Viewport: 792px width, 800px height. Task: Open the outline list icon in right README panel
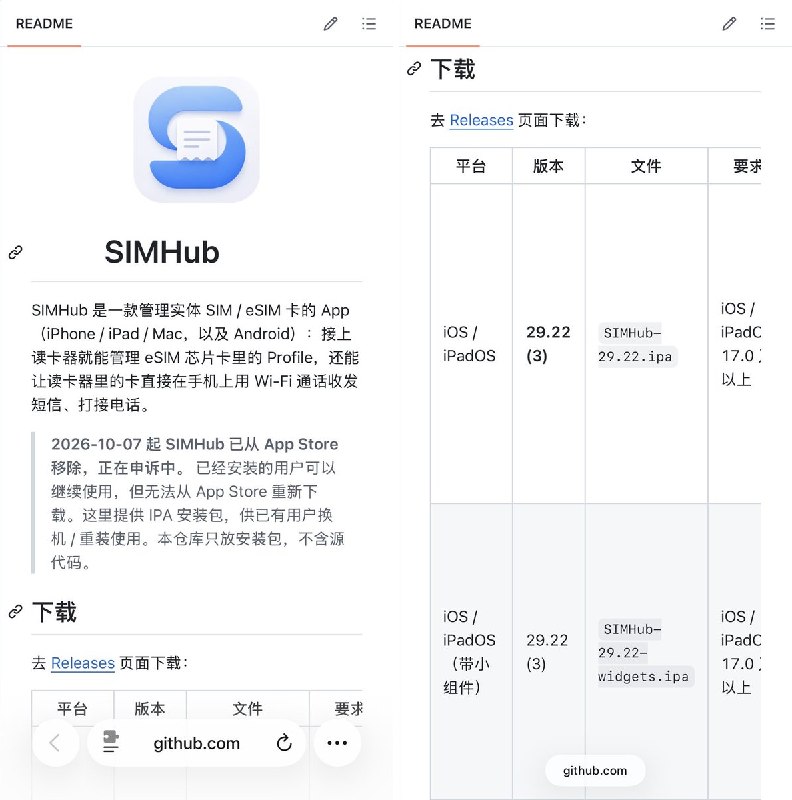768,23
